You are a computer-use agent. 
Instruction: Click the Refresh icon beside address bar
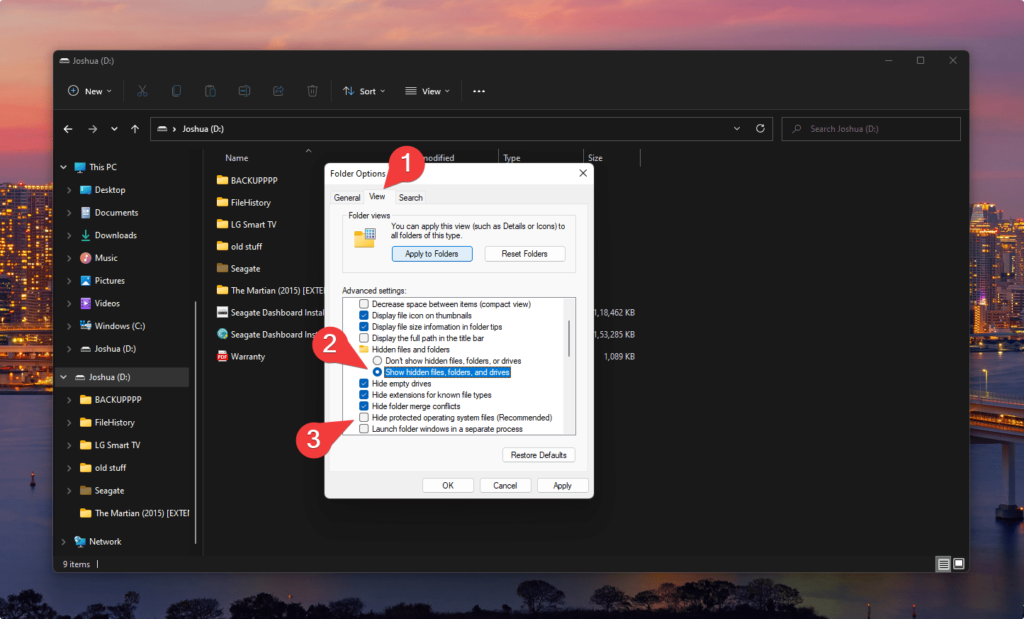[760, 129]
